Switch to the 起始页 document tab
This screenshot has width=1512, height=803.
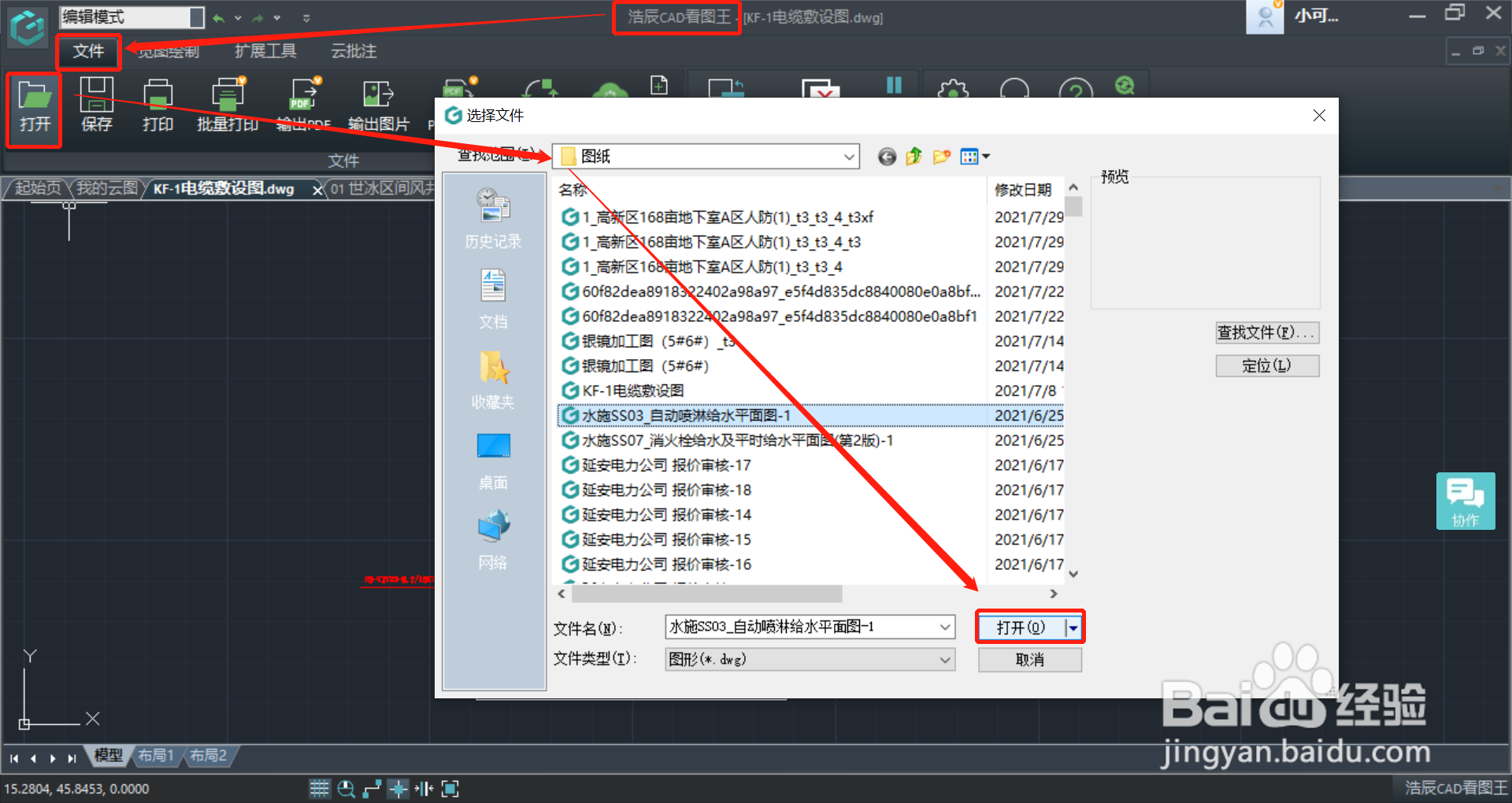(x=37, y=188)
